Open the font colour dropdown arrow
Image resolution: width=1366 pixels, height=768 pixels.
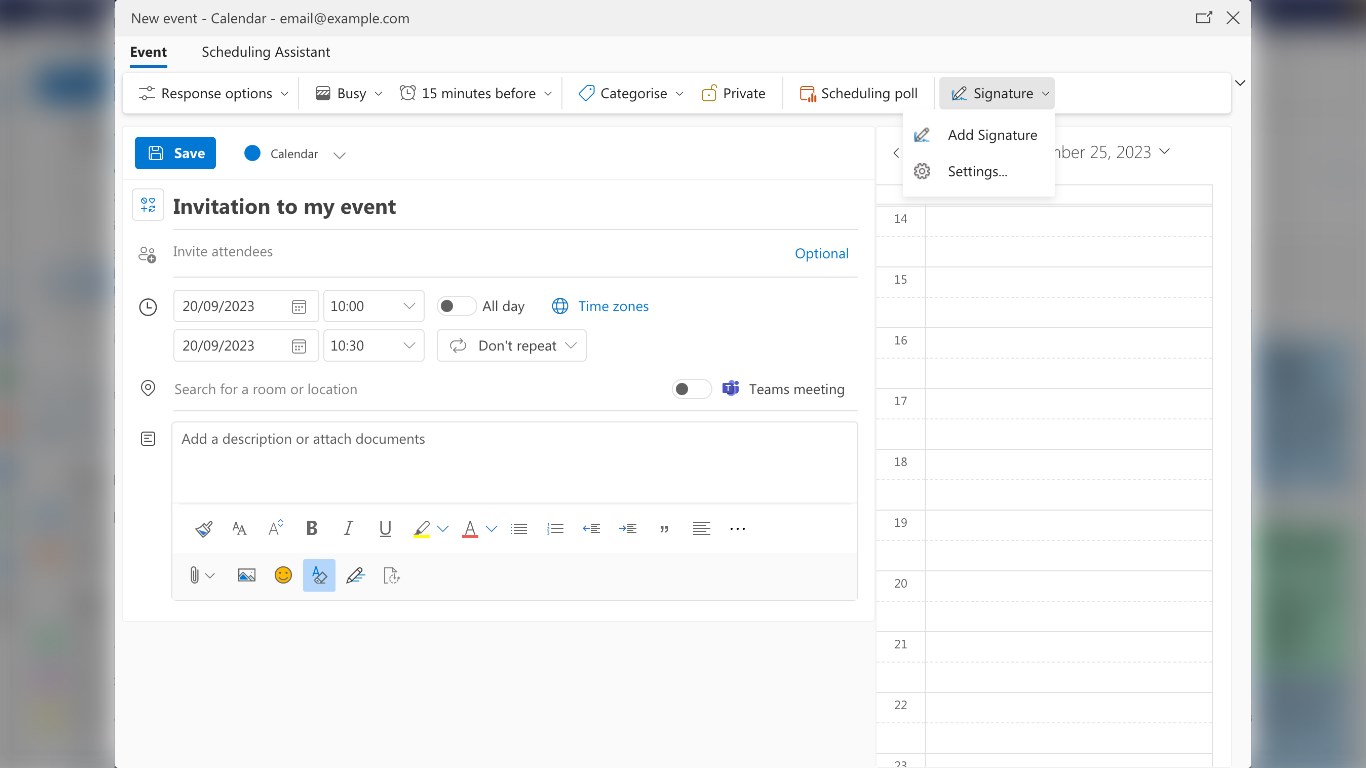coord(491,529)
